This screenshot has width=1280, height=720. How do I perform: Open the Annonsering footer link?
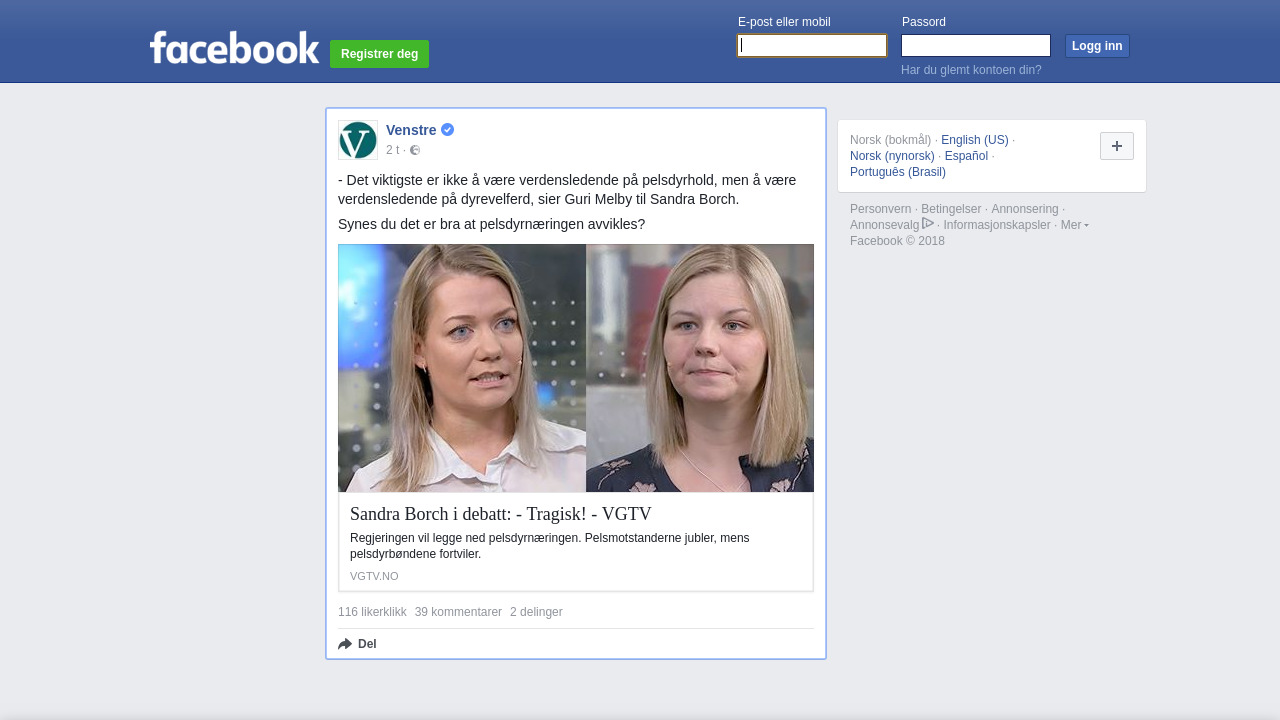1025,209
